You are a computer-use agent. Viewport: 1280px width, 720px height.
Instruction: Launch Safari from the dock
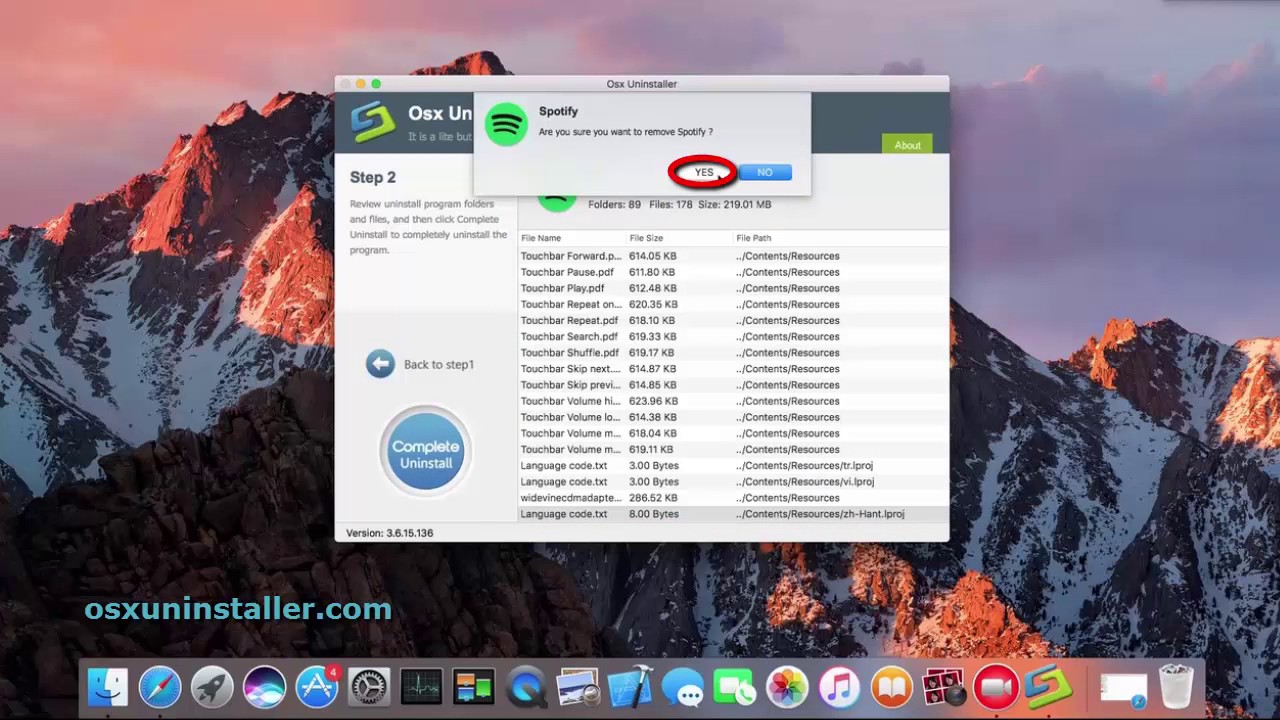click(160, 687)
